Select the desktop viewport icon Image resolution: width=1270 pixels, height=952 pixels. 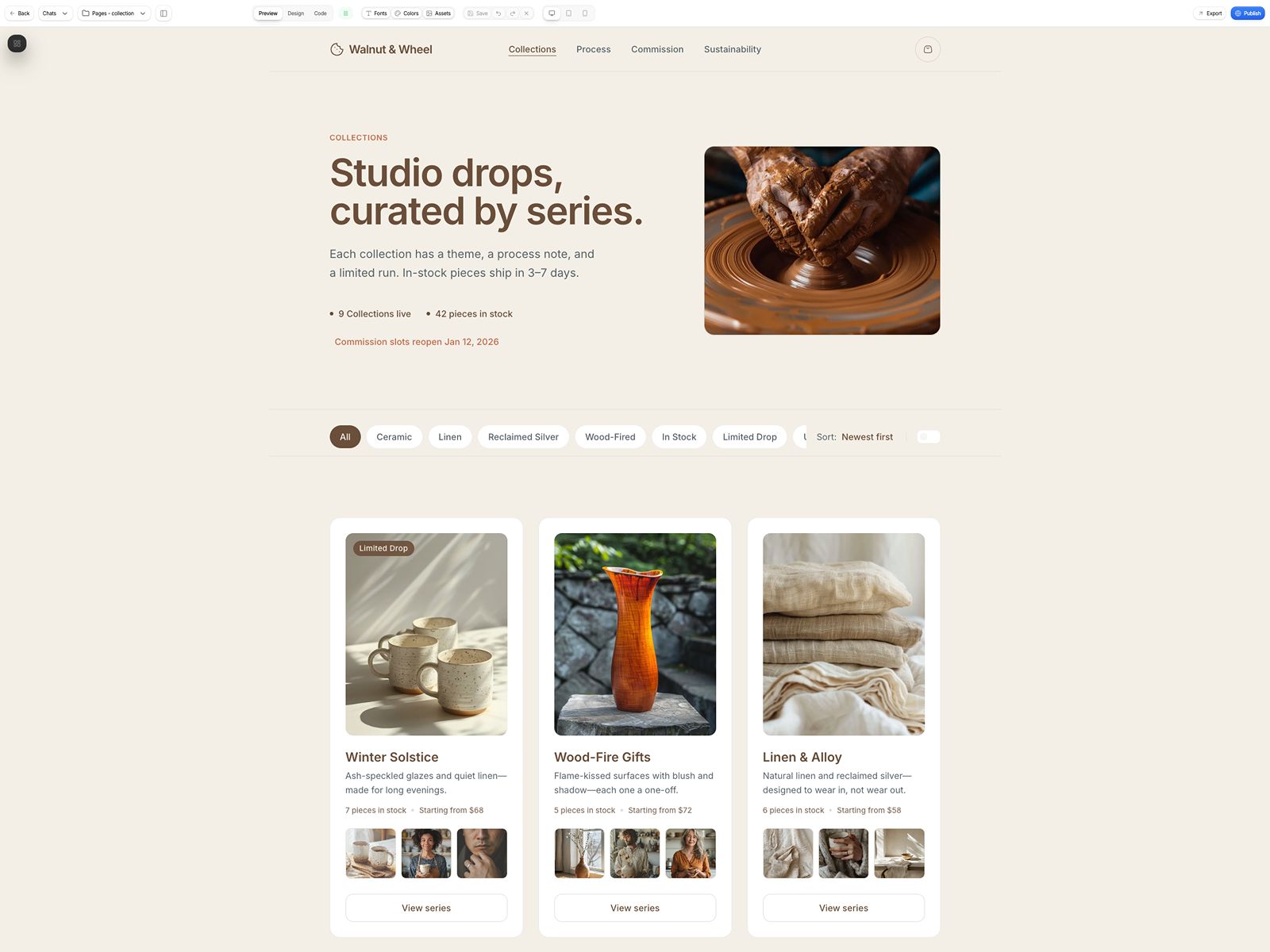pos(552,13)
